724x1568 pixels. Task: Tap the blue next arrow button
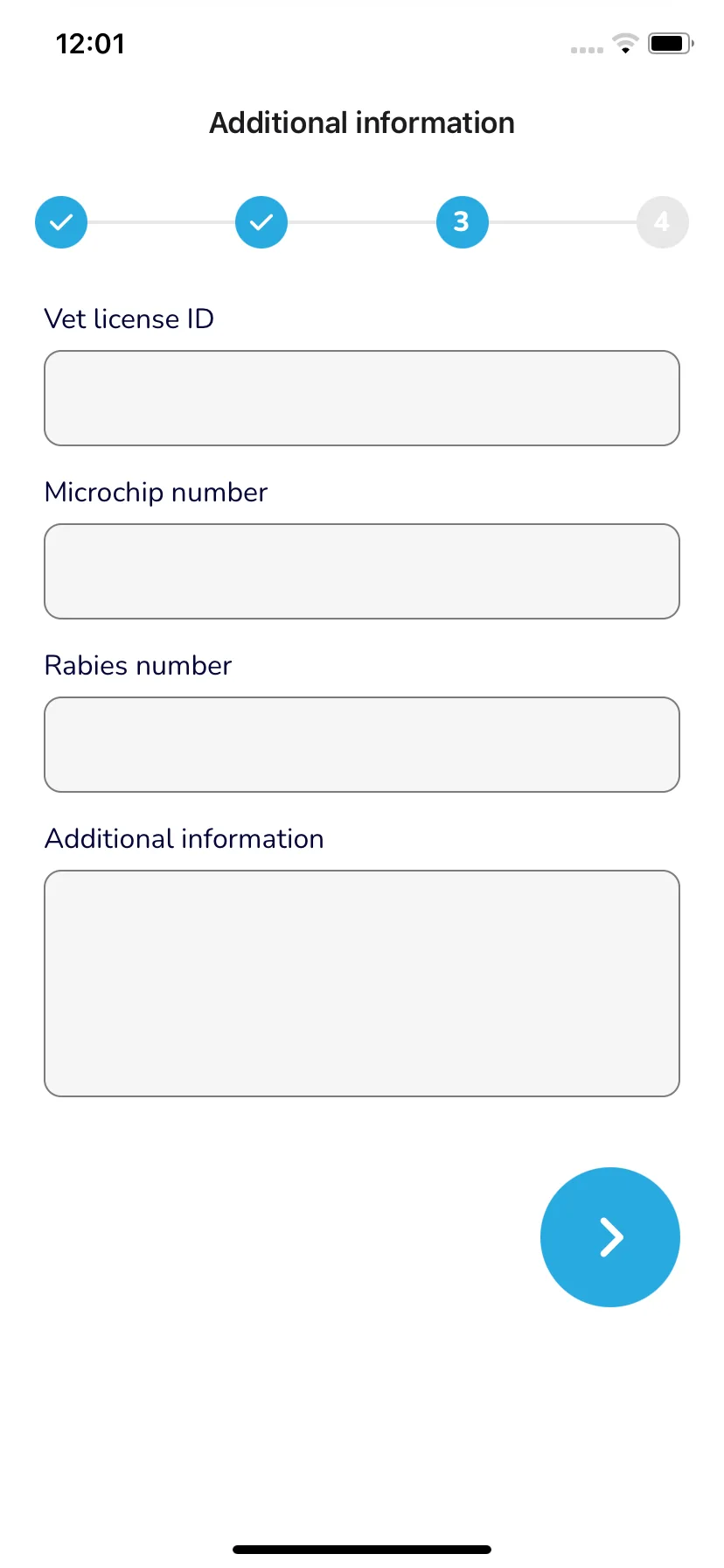(610, 1237)
